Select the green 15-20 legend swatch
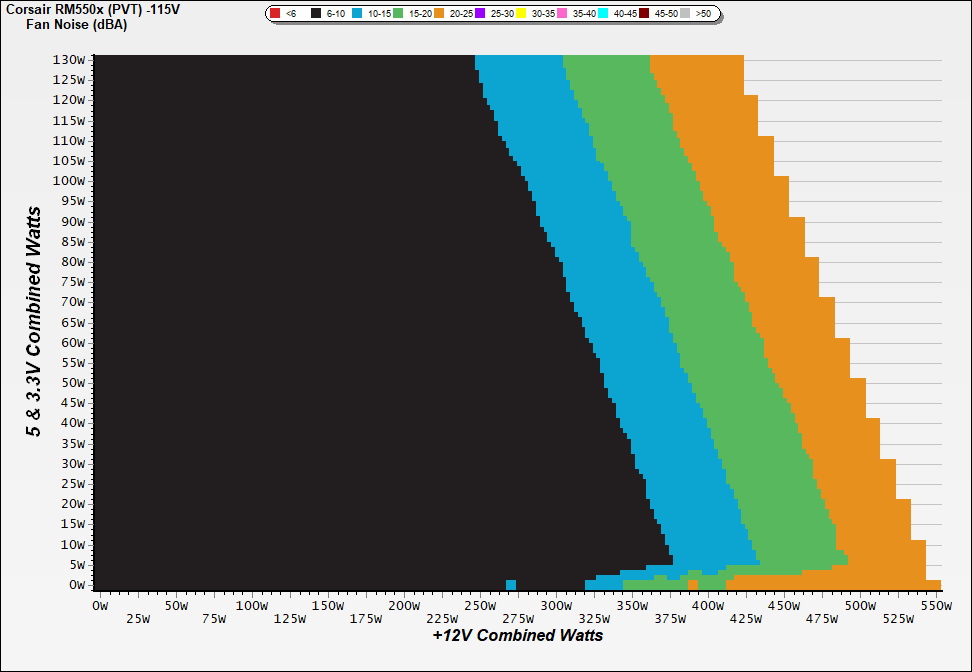 (398, 14)
